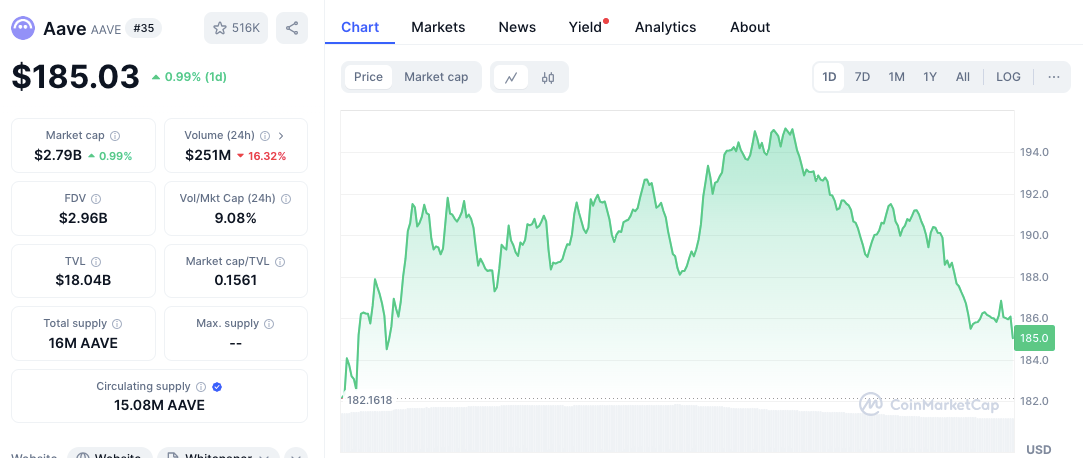Switch to line chart view icon
This screenshot has width=1083, height=458.
511,77
